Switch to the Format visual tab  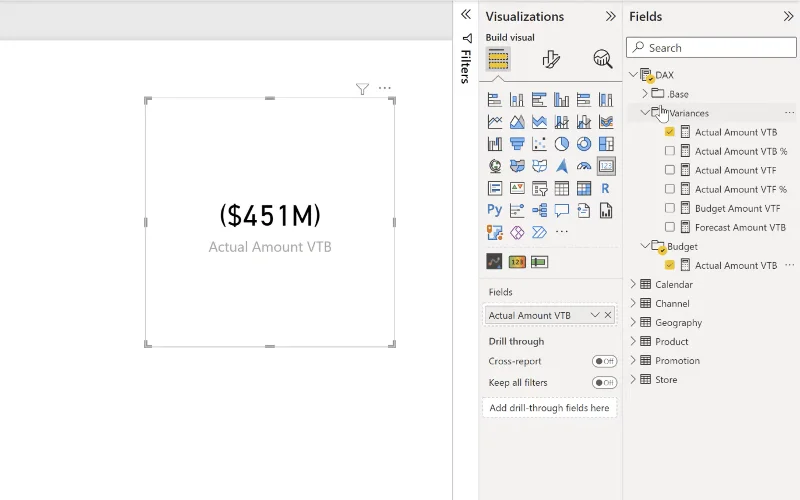tap(551, 59)
